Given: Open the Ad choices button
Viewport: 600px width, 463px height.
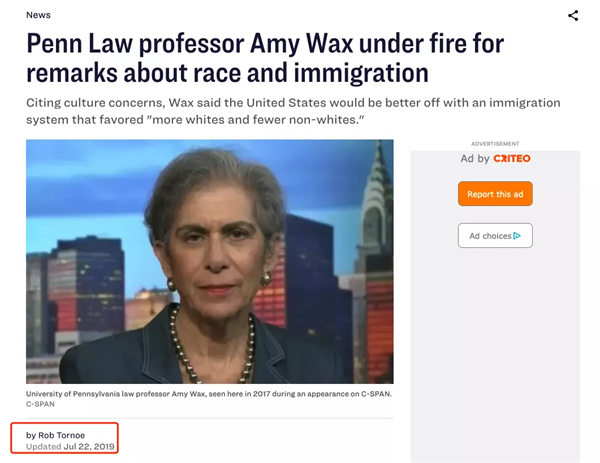Looking at the screenshot, I should (x=495, y=236).
